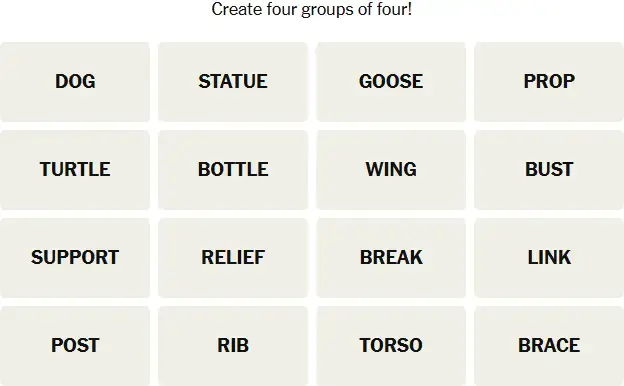Tap the tile between SUPPORT and BREAK
The width and height of the screenshot is (624, 386).
point(233,258)
